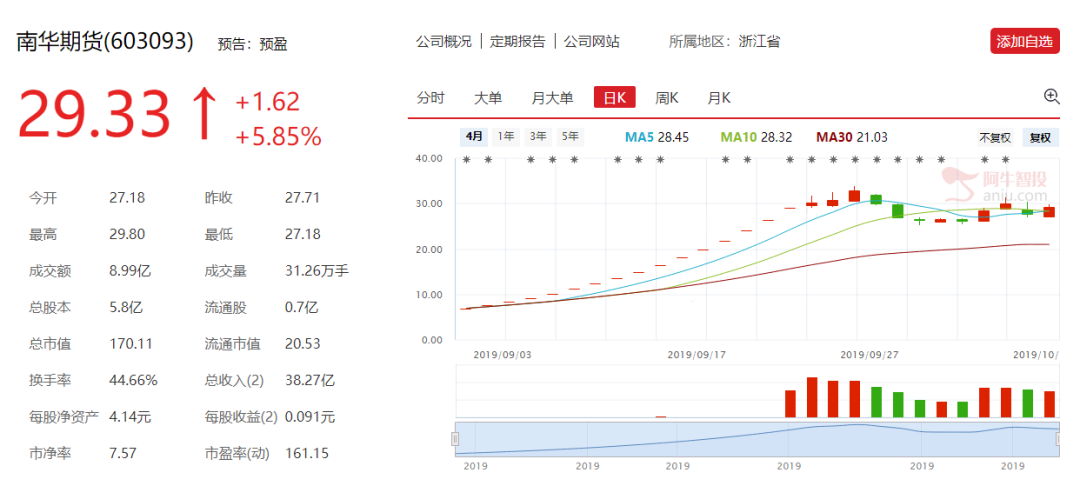
Task: Click MA30 21.03 indicator legend
Action: (852, 138)
